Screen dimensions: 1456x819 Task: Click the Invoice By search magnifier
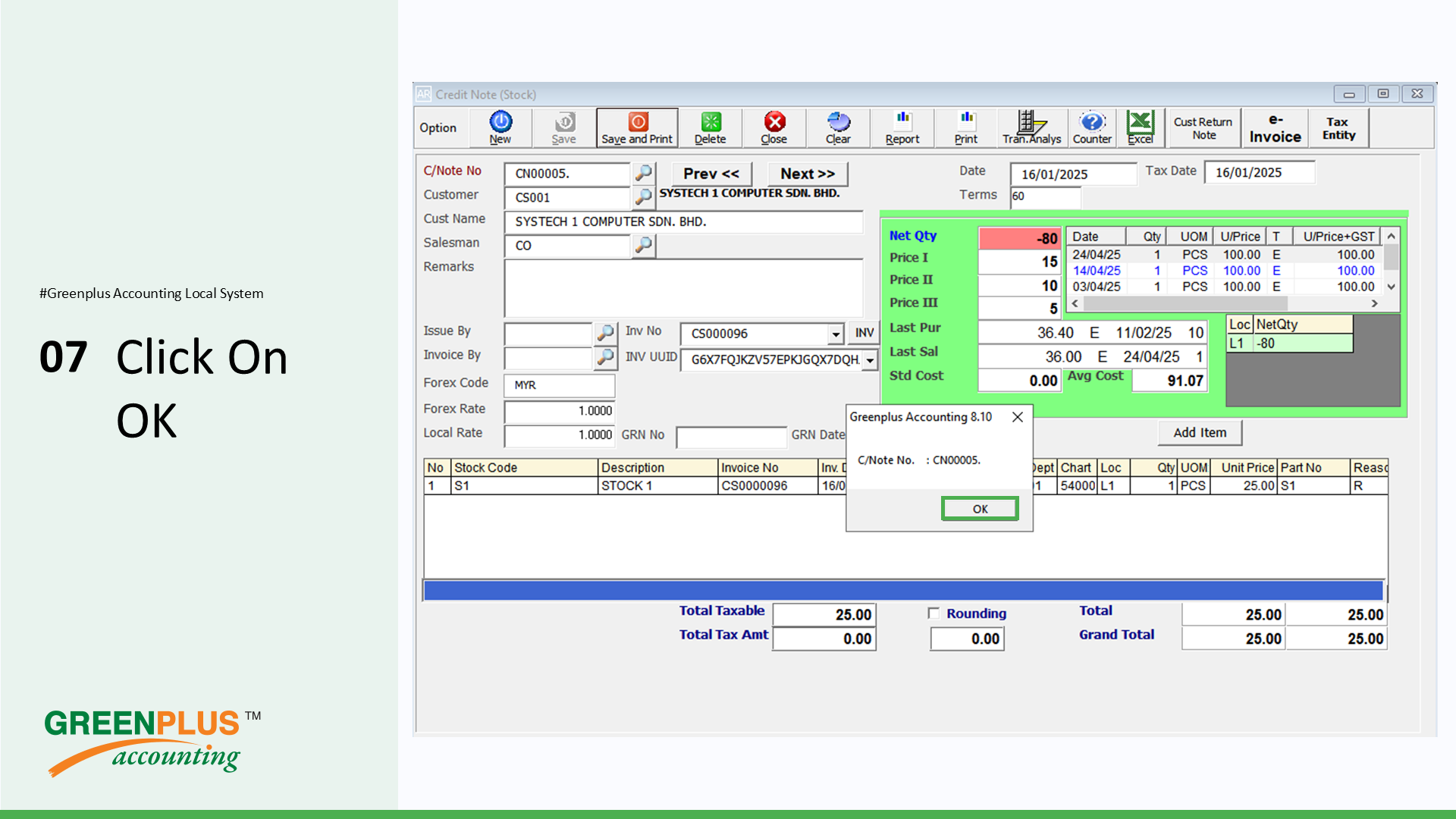pyautogui.click(x=605, y=357)
